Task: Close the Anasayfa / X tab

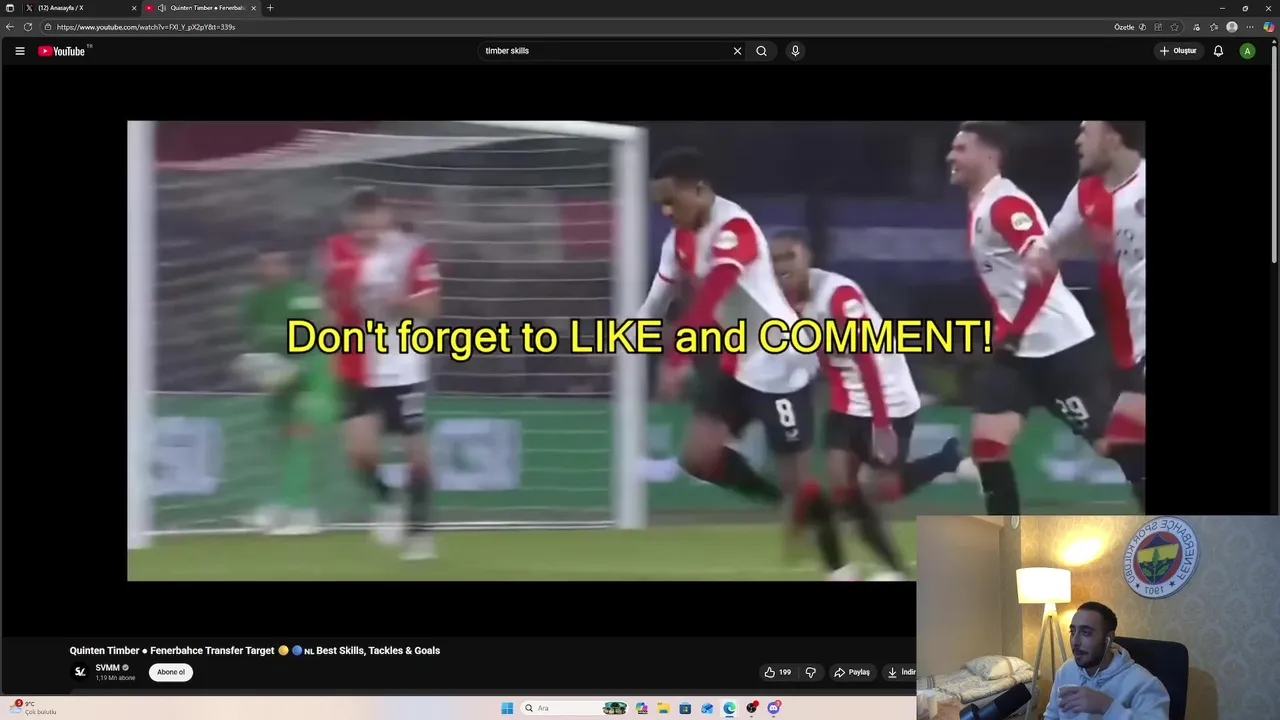Action: click(x=134, y=8)
